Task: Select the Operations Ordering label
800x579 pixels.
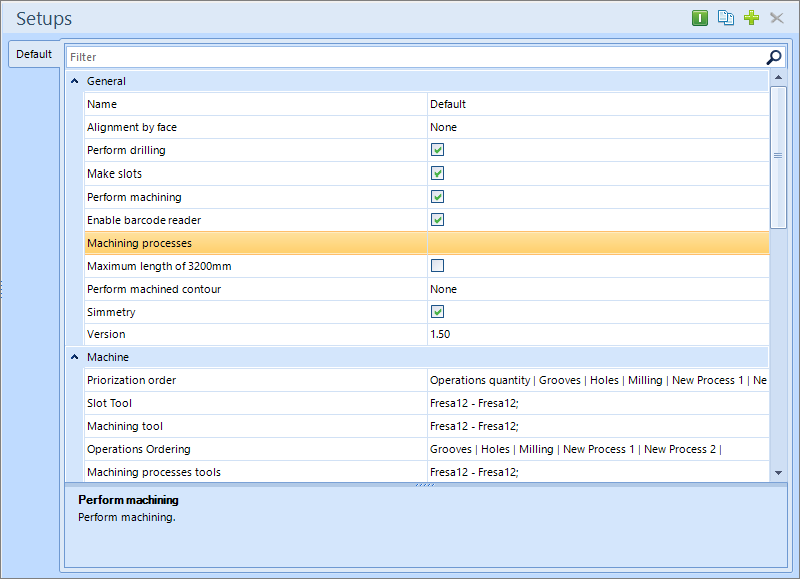Action: click(139, 449)
